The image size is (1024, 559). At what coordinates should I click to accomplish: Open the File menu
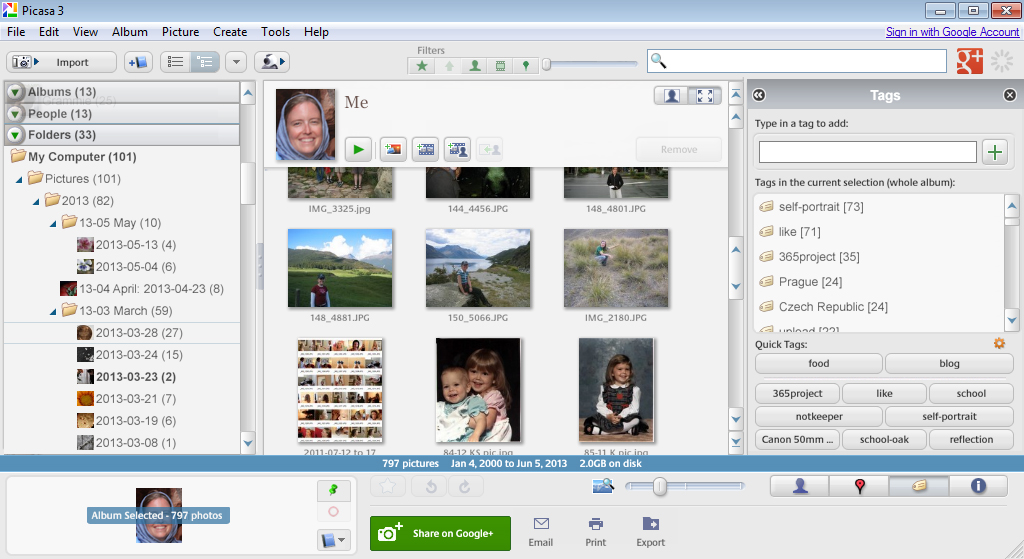pos(16,31)
